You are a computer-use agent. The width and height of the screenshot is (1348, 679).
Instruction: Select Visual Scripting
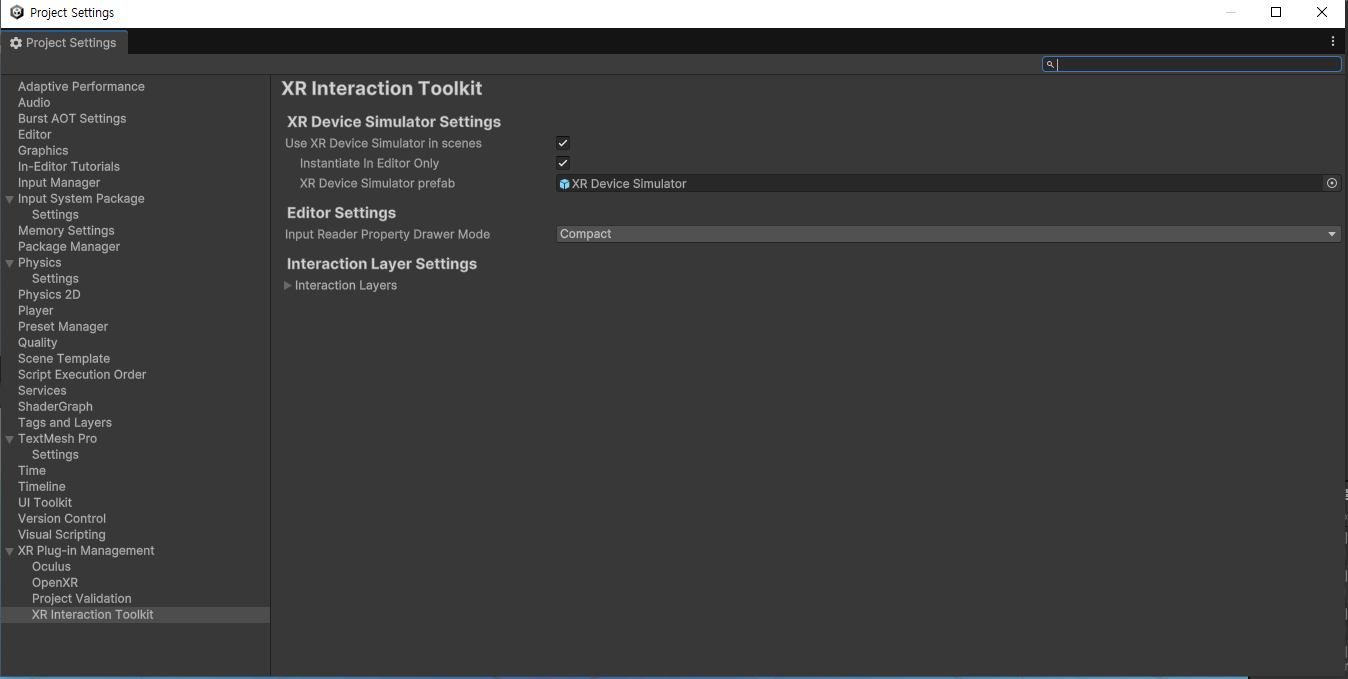pyautogui.click(x=62, y=535)
